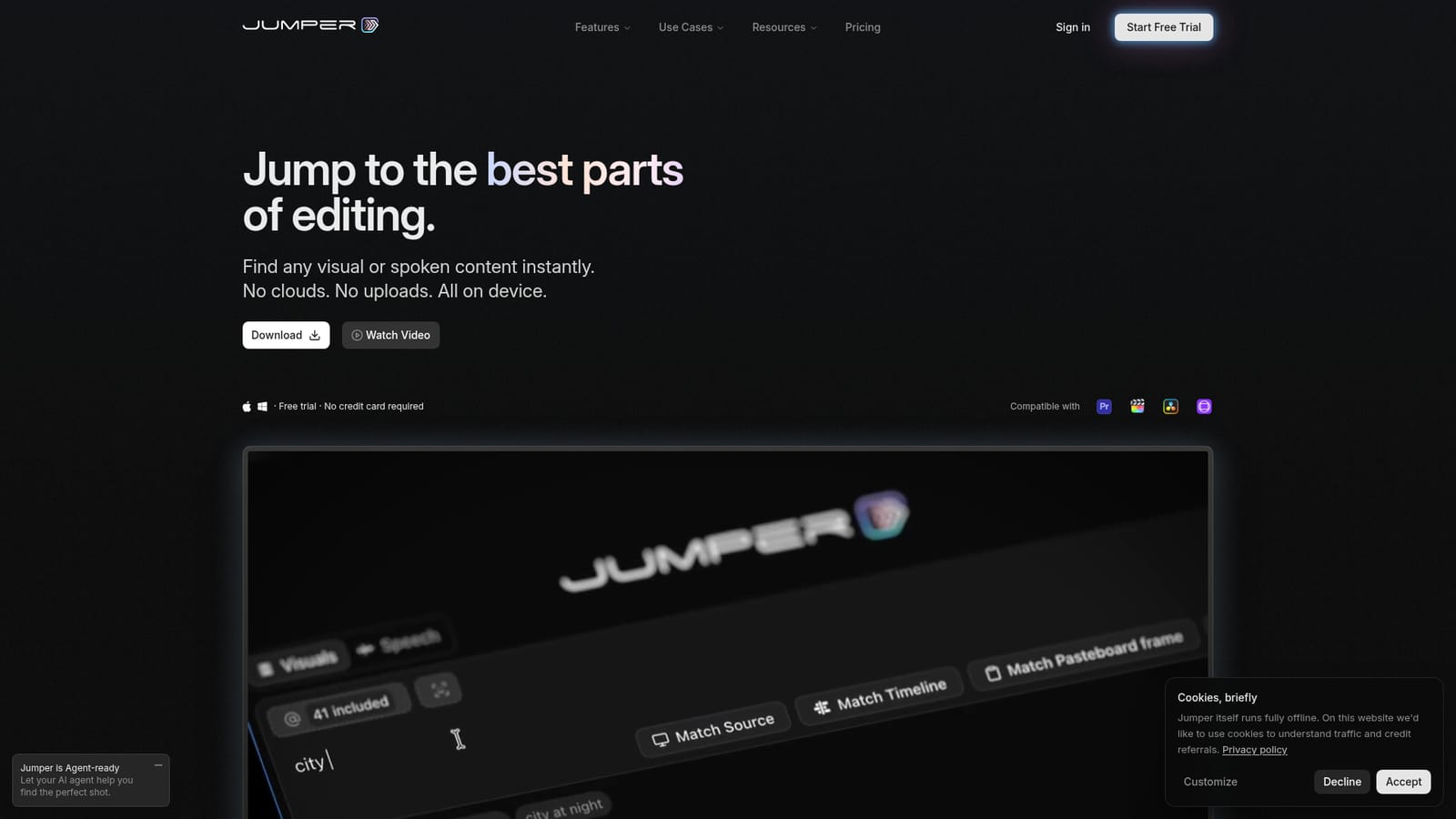Click the Start Free Trial button
The width and height of the screenshot is (1456, 819).
pyautogui.click(x=1164, y=27)
